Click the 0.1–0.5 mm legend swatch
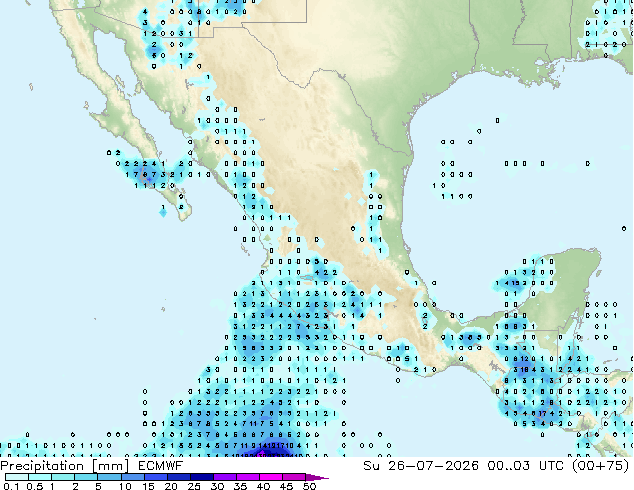The height and width of the screenshot is (490, 634). click(x=17, y=477)
